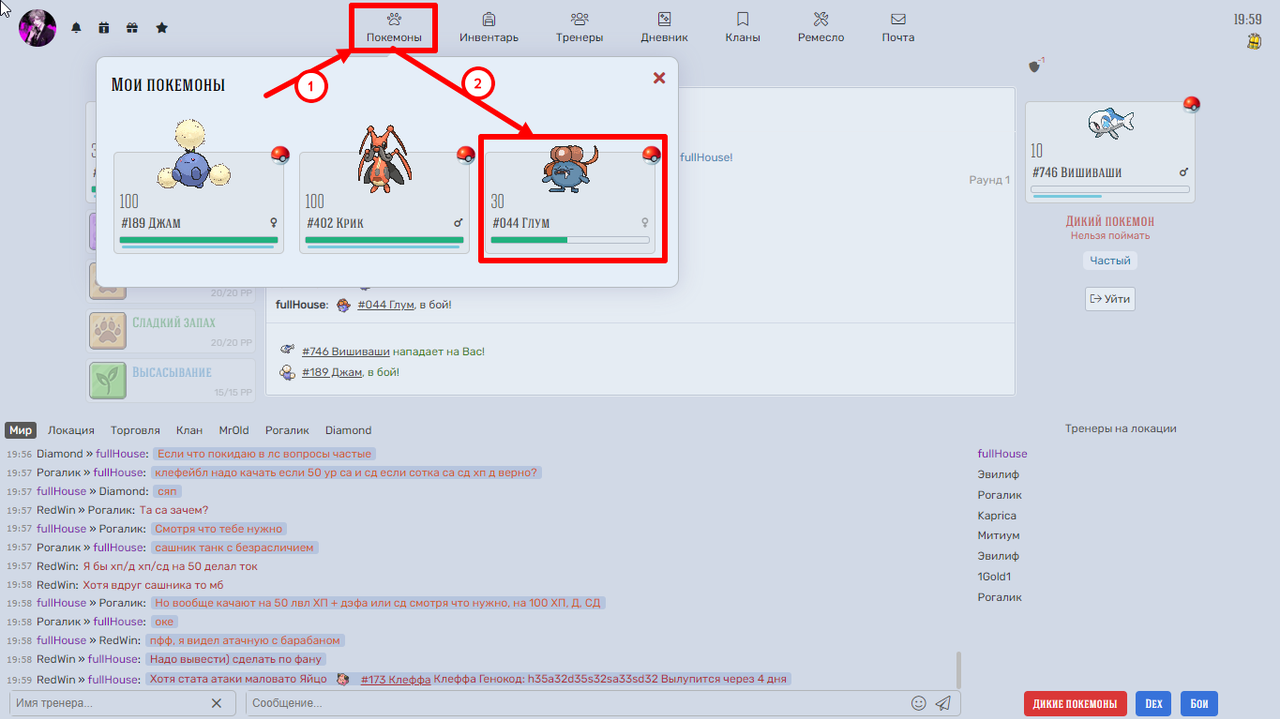Open the emoji smiley picker

(x=919, y=703)
